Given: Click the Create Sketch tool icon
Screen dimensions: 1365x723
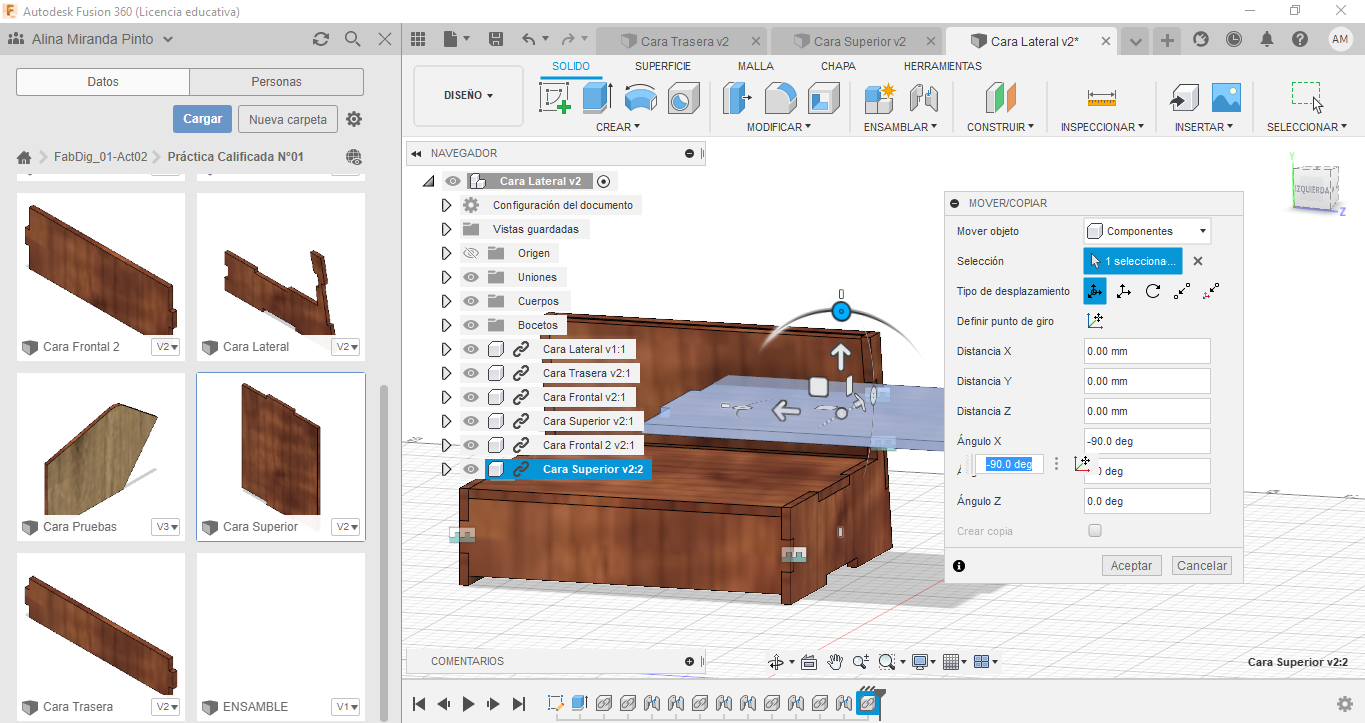Looking at the screenshot, I should (554, 98).
